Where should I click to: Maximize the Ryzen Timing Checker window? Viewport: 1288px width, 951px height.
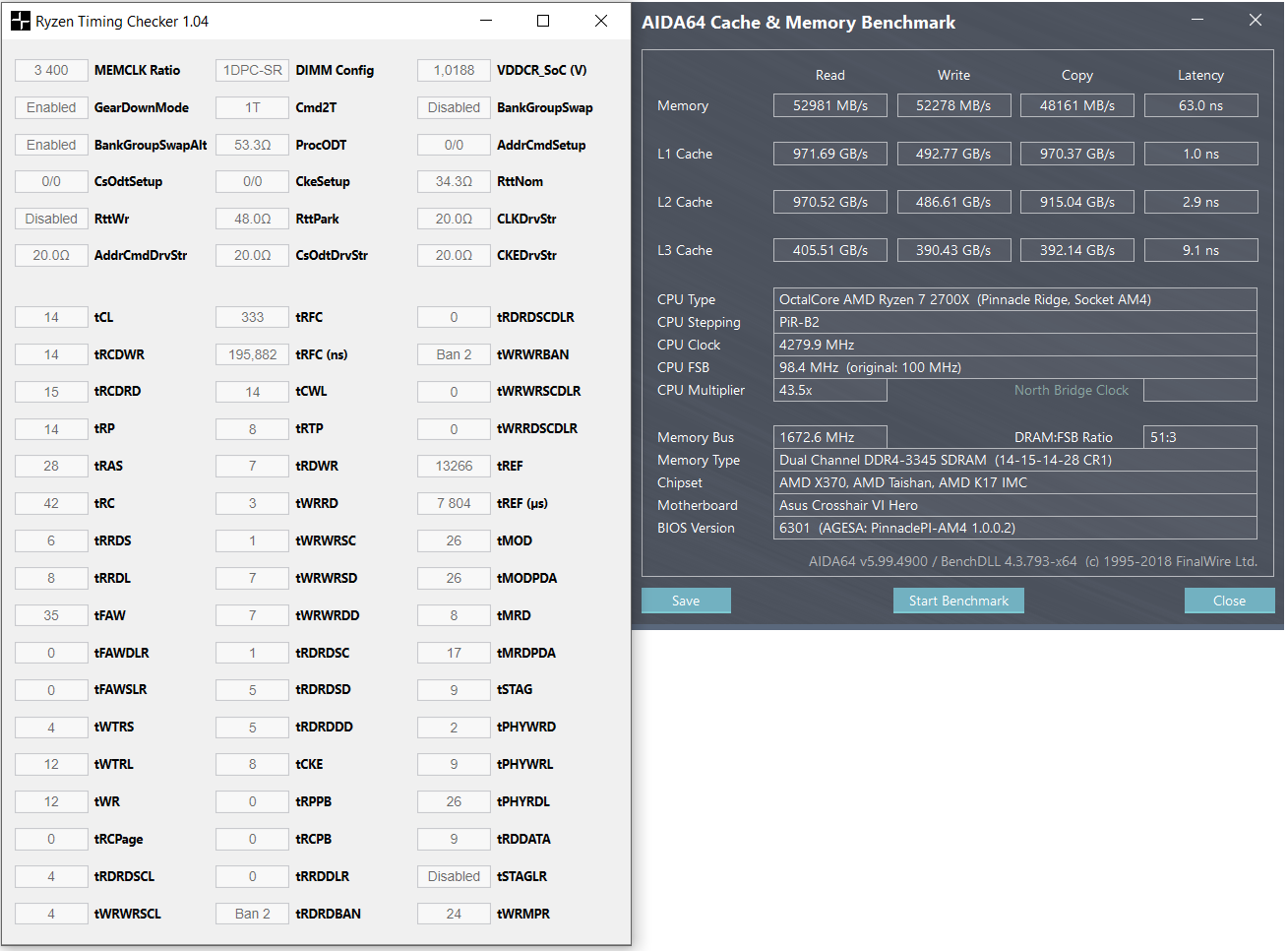[543, 21]
